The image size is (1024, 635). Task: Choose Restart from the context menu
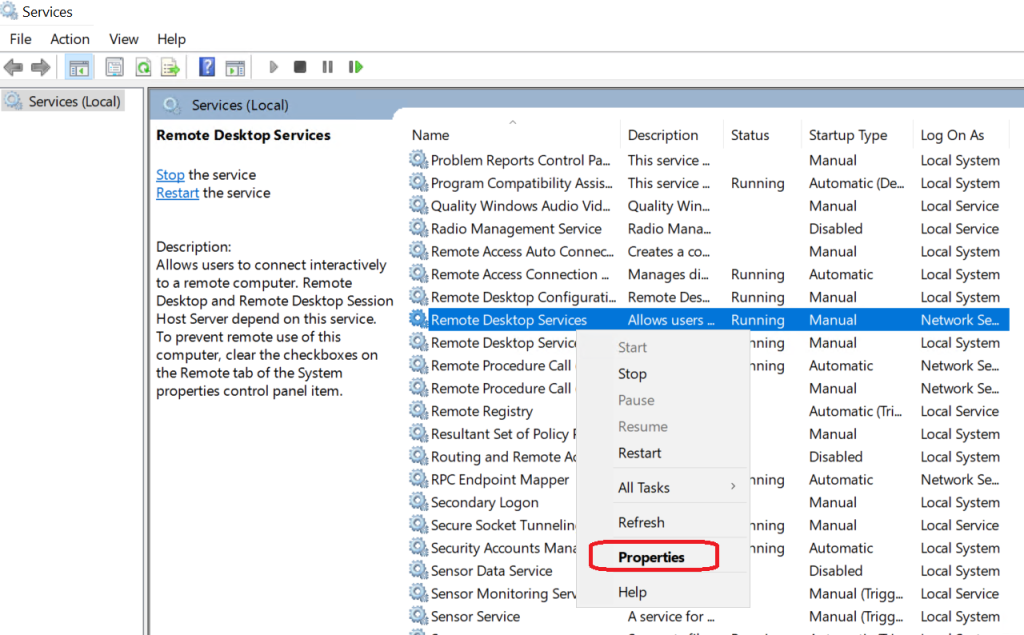(x=643, y=453)
